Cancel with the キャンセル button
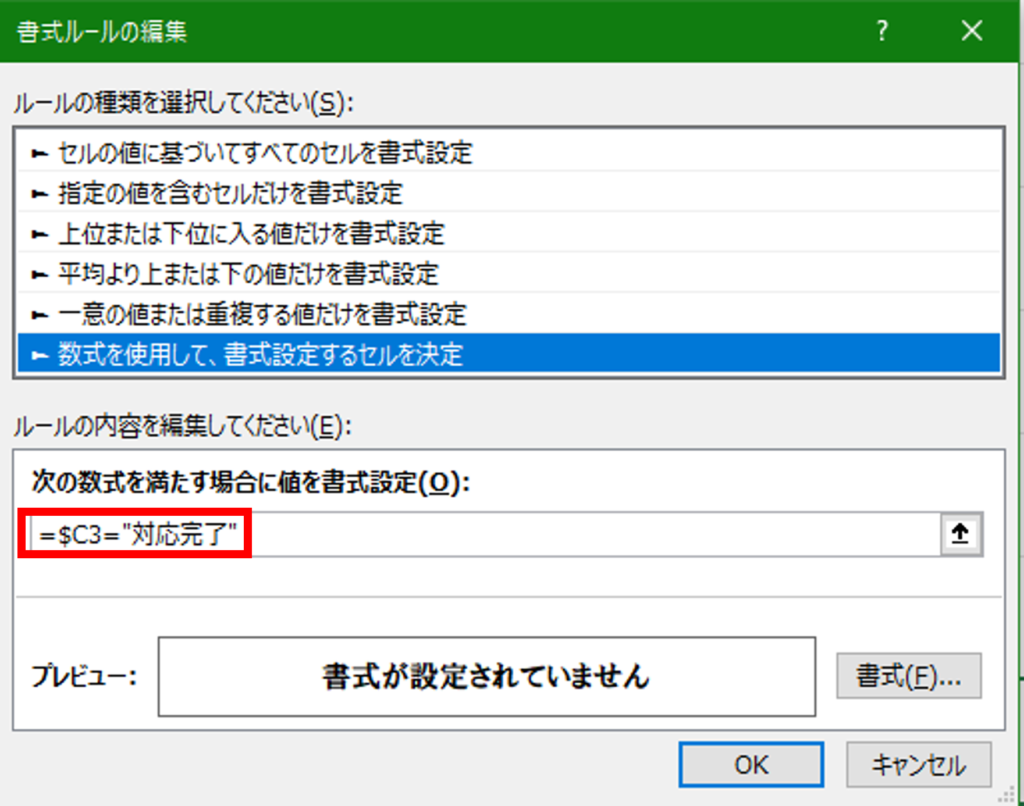The image size is (1024, 806). (919, 765)
